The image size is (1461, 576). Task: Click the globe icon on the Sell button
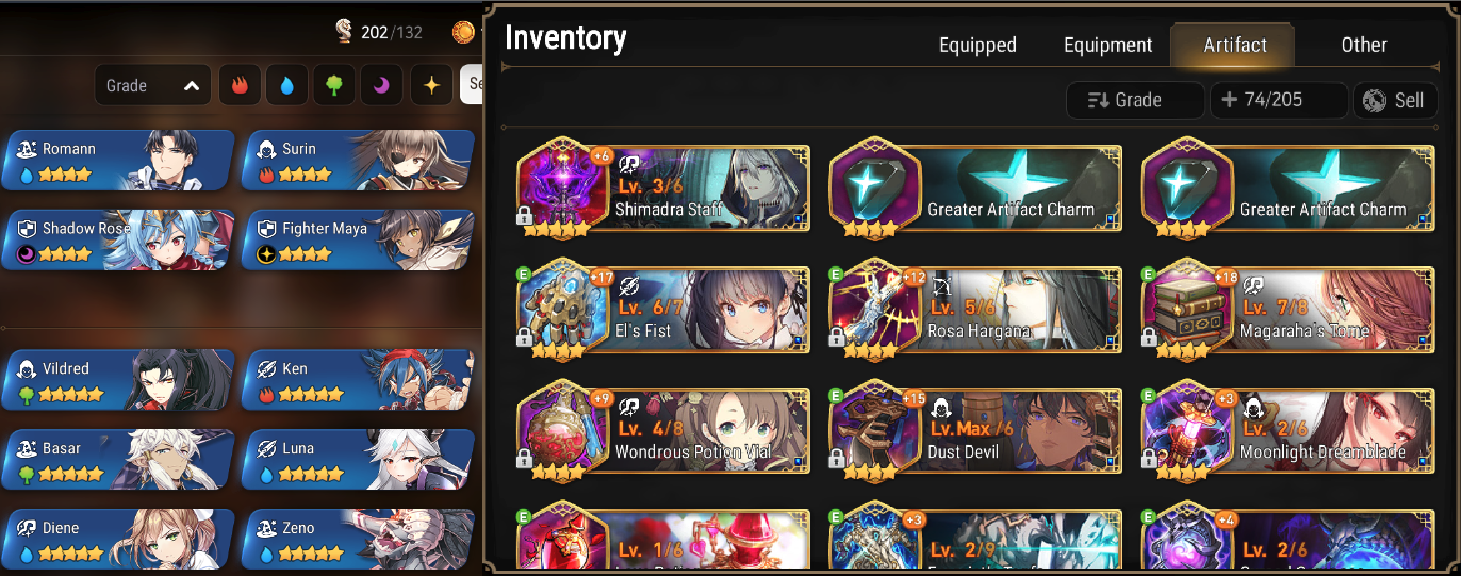pyautogui.click(x=1374, y=100)
